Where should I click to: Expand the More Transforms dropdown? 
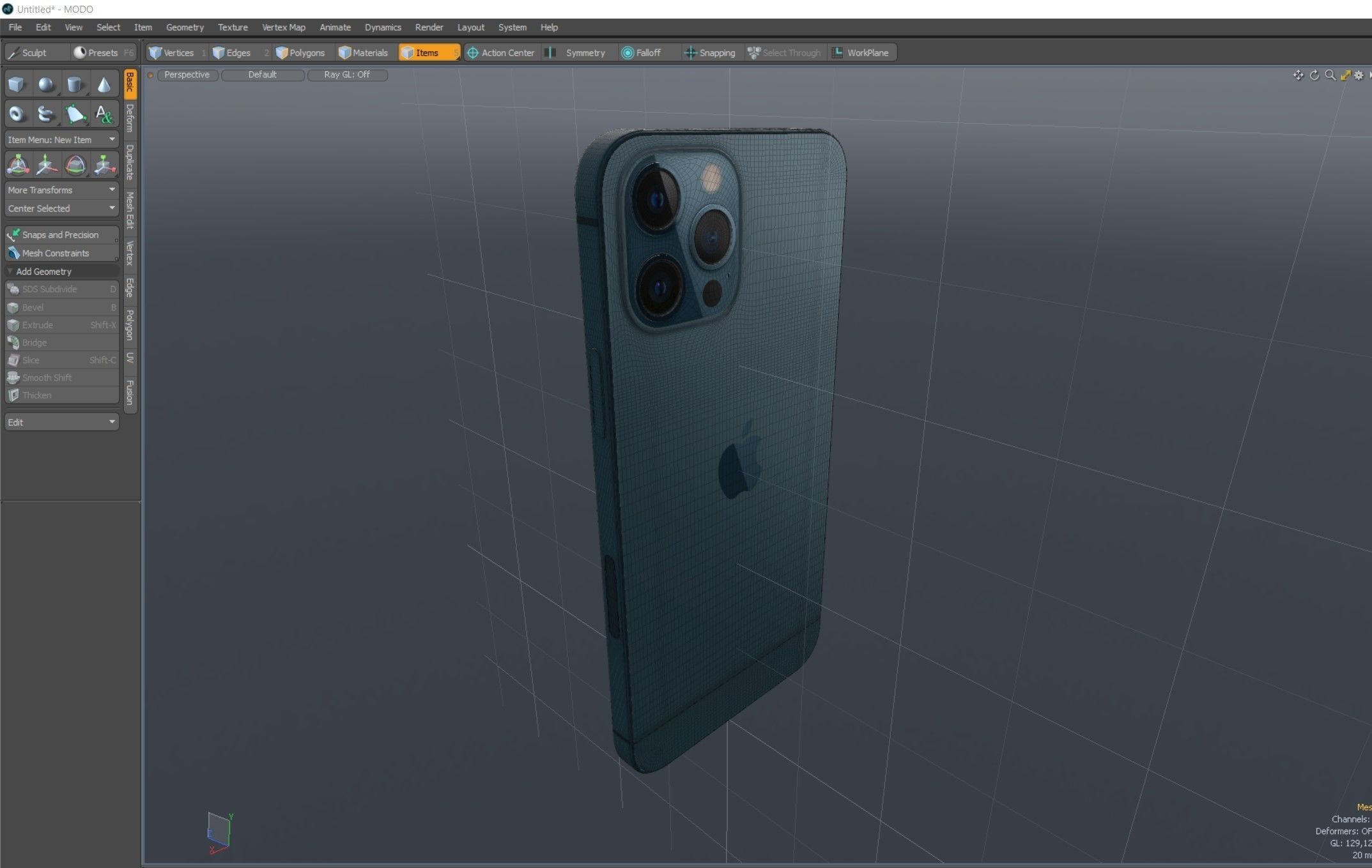click(x=61, y=190)
